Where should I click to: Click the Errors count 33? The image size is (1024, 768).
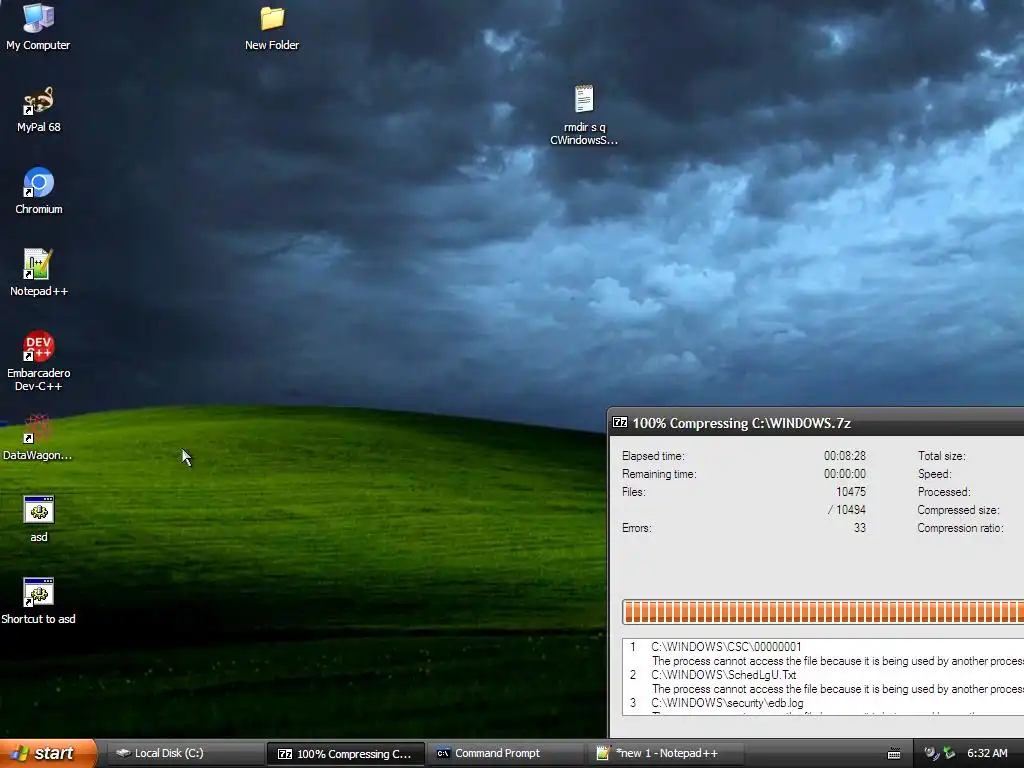coord(859,528)
